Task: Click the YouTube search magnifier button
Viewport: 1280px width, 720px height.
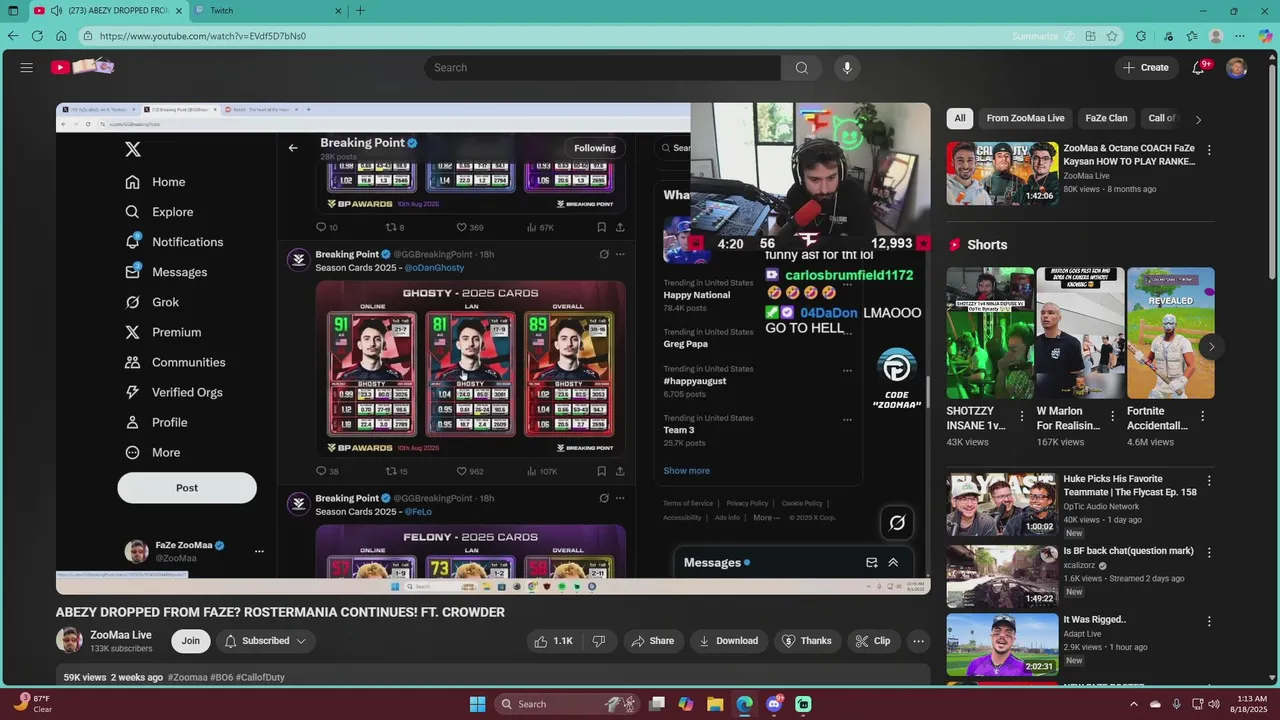Action: coord(801,67)
